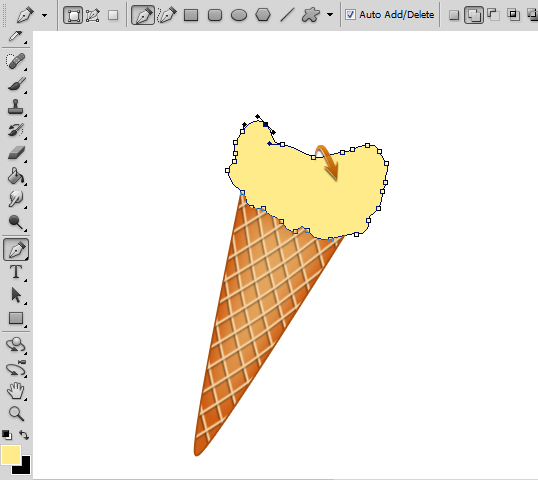
Task: Select the 3D Orbit camera tool
Action: click(x=15, y=368)
